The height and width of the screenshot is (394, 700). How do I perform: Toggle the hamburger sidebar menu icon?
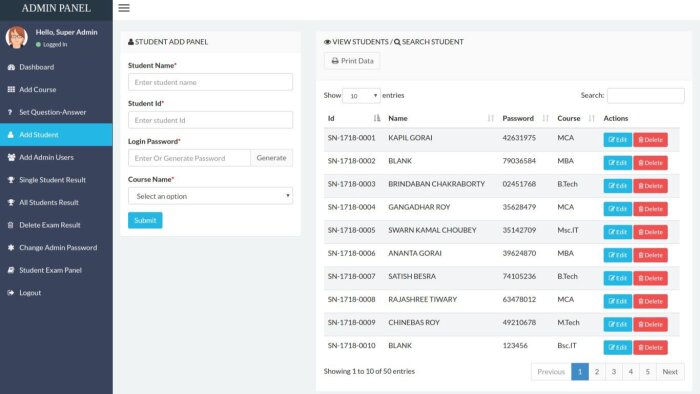124,8
